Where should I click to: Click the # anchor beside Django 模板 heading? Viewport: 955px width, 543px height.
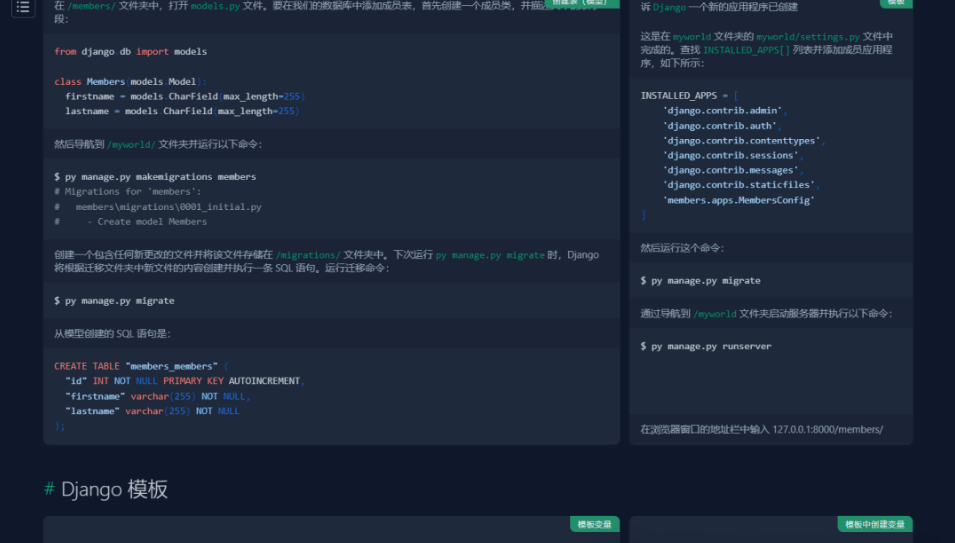pos(49,489)
